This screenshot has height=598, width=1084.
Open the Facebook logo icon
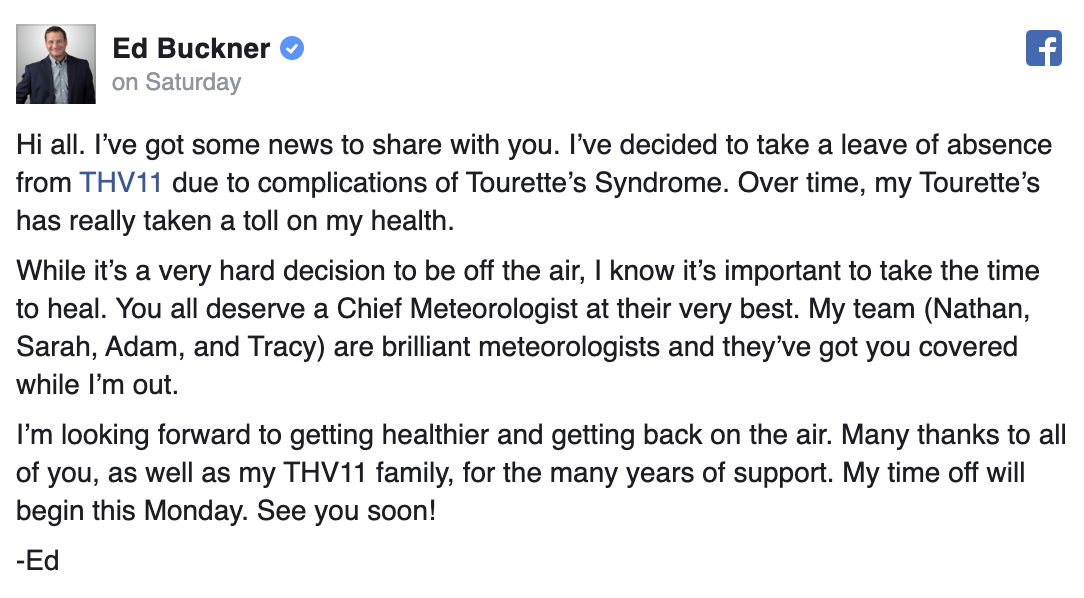[1044, 48]
